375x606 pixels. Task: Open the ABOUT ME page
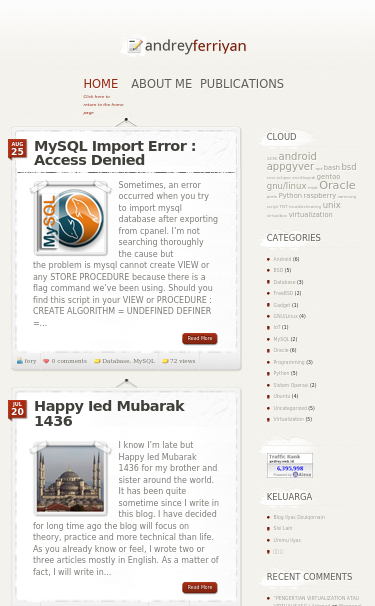161,83
